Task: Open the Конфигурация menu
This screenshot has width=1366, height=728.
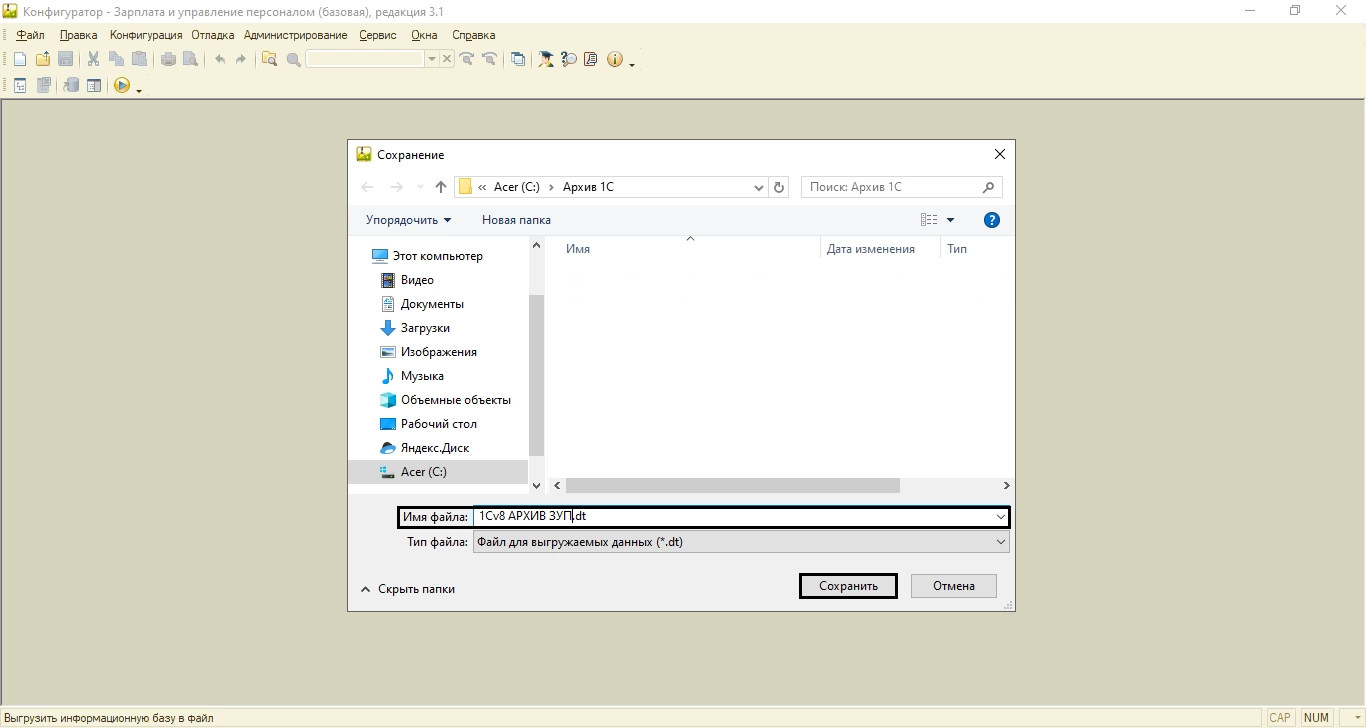Action: (146, 35)
